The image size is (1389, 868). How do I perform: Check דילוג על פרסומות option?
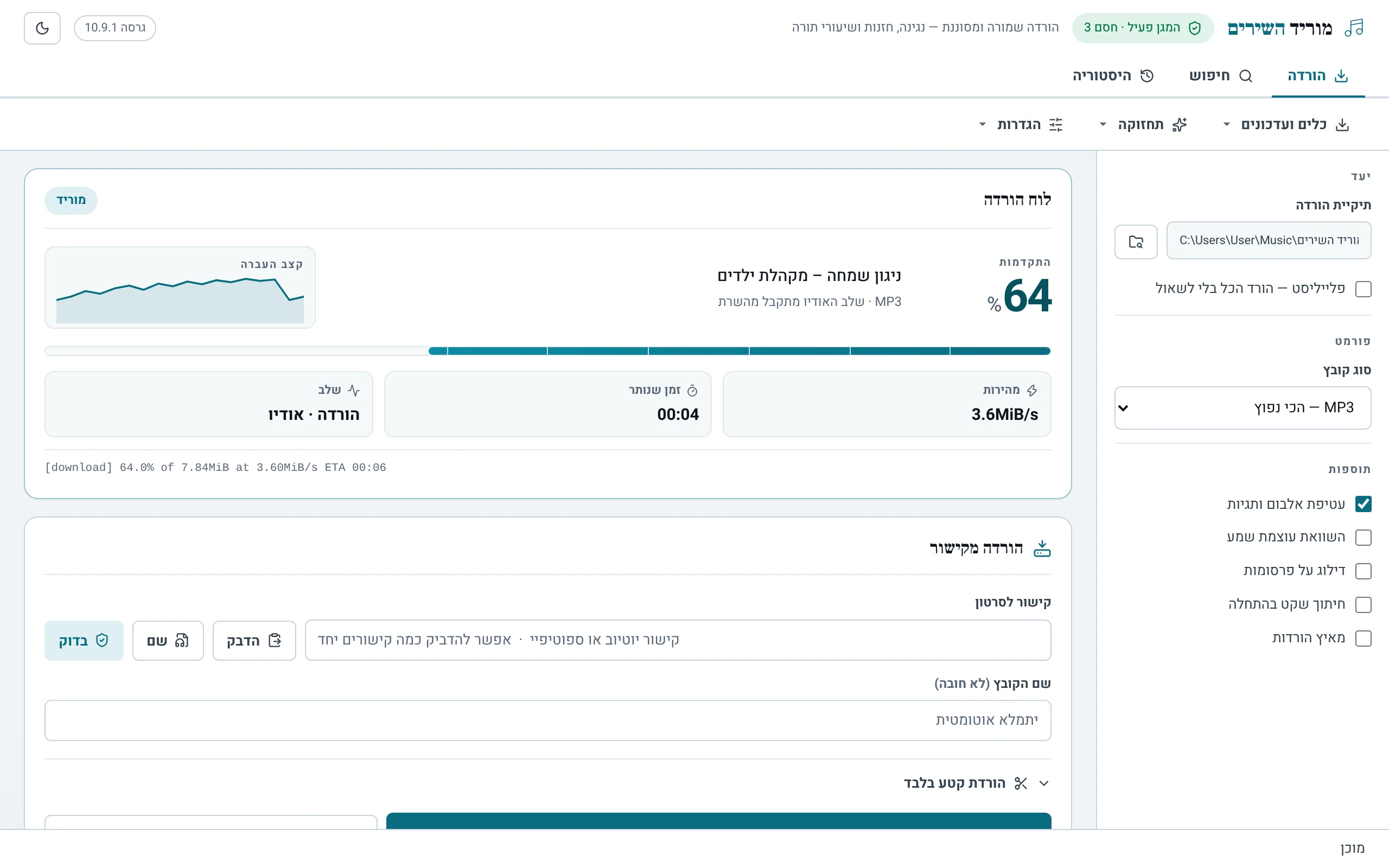point(1362,571)
